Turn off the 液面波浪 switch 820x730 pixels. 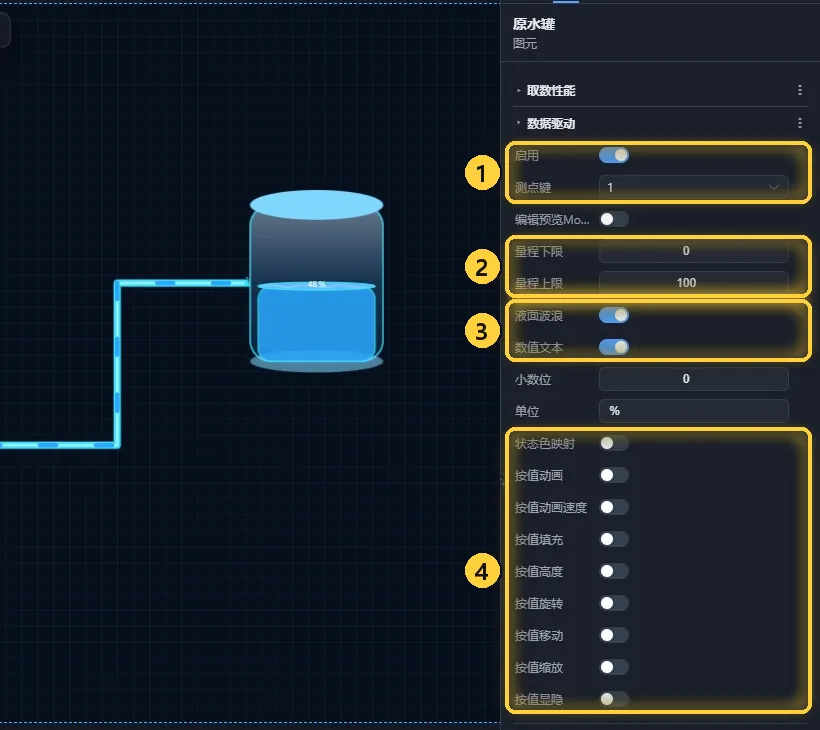[x=614, y=315]
